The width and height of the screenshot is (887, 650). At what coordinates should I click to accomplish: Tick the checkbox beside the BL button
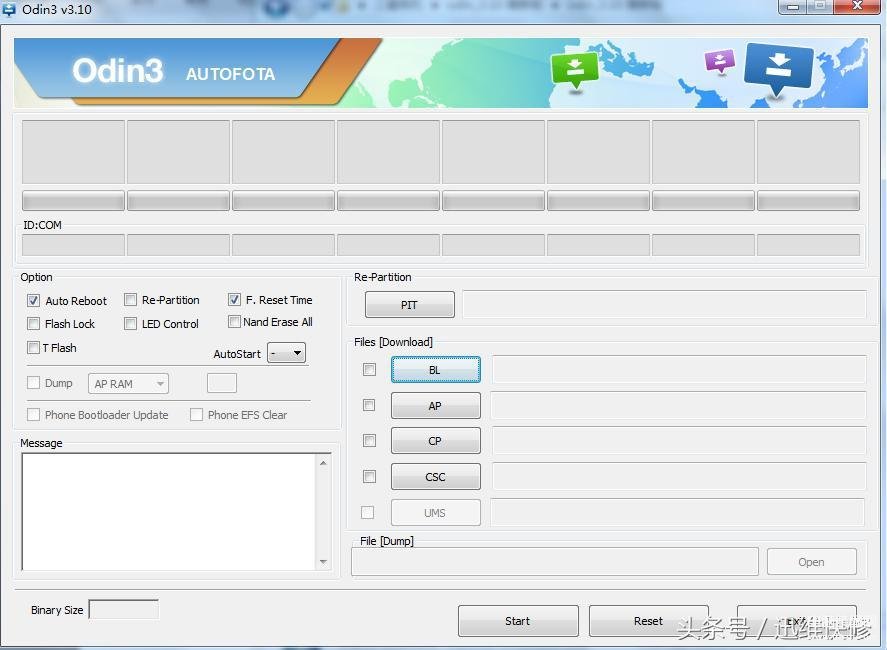pos(369,369)
